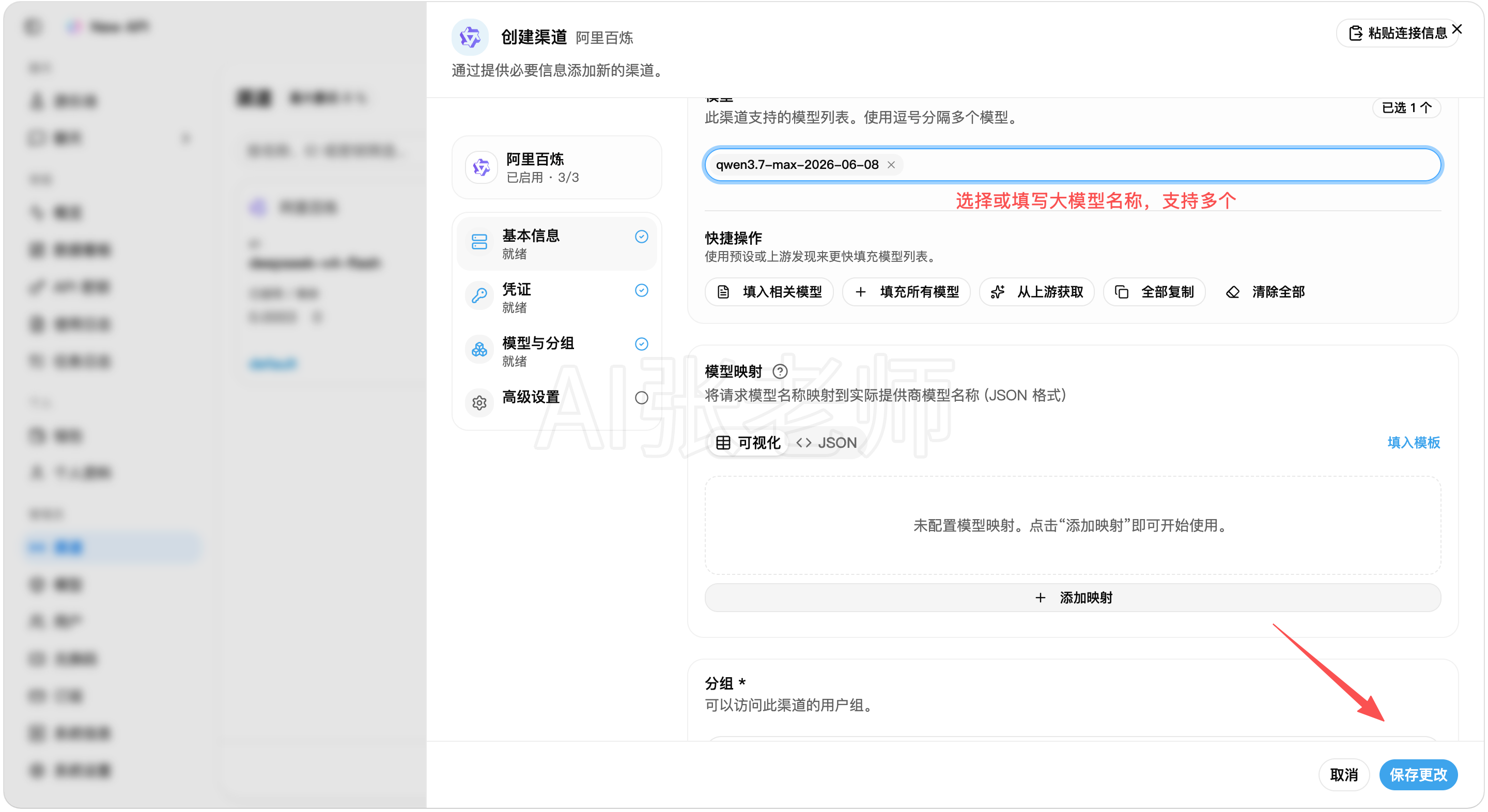
Task: Click the empty status circle of 高级设置
Action: (x=641, y=397)
